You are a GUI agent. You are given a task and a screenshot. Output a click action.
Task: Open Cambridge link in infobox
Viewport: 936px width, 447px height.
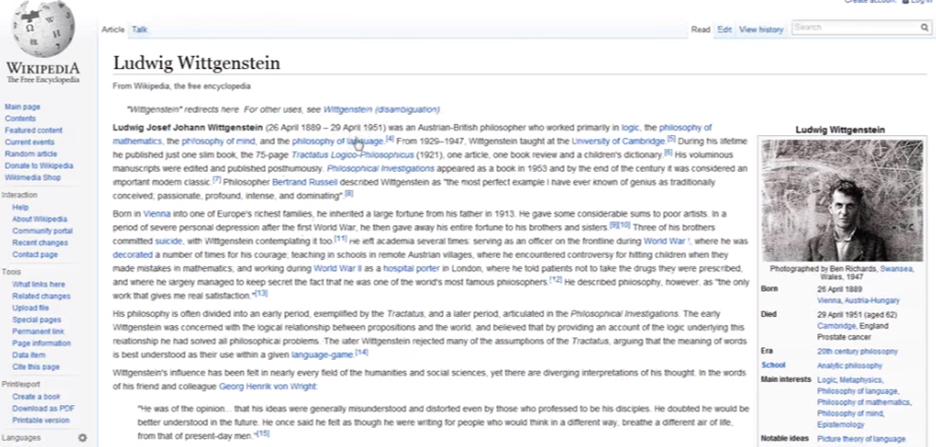tap(836, 326)
